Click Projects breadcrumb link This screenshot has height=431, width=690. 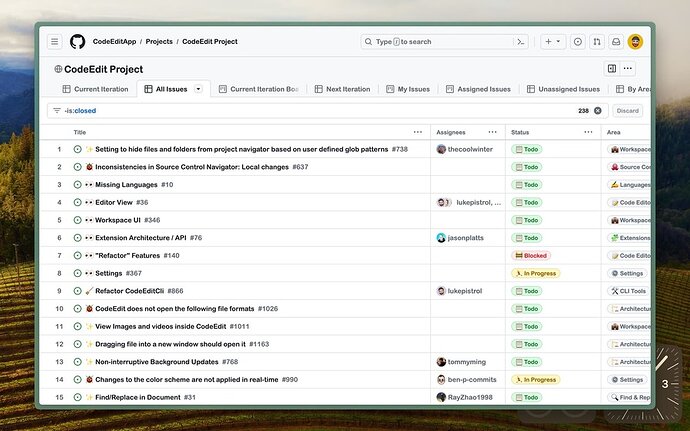point(159,41)
